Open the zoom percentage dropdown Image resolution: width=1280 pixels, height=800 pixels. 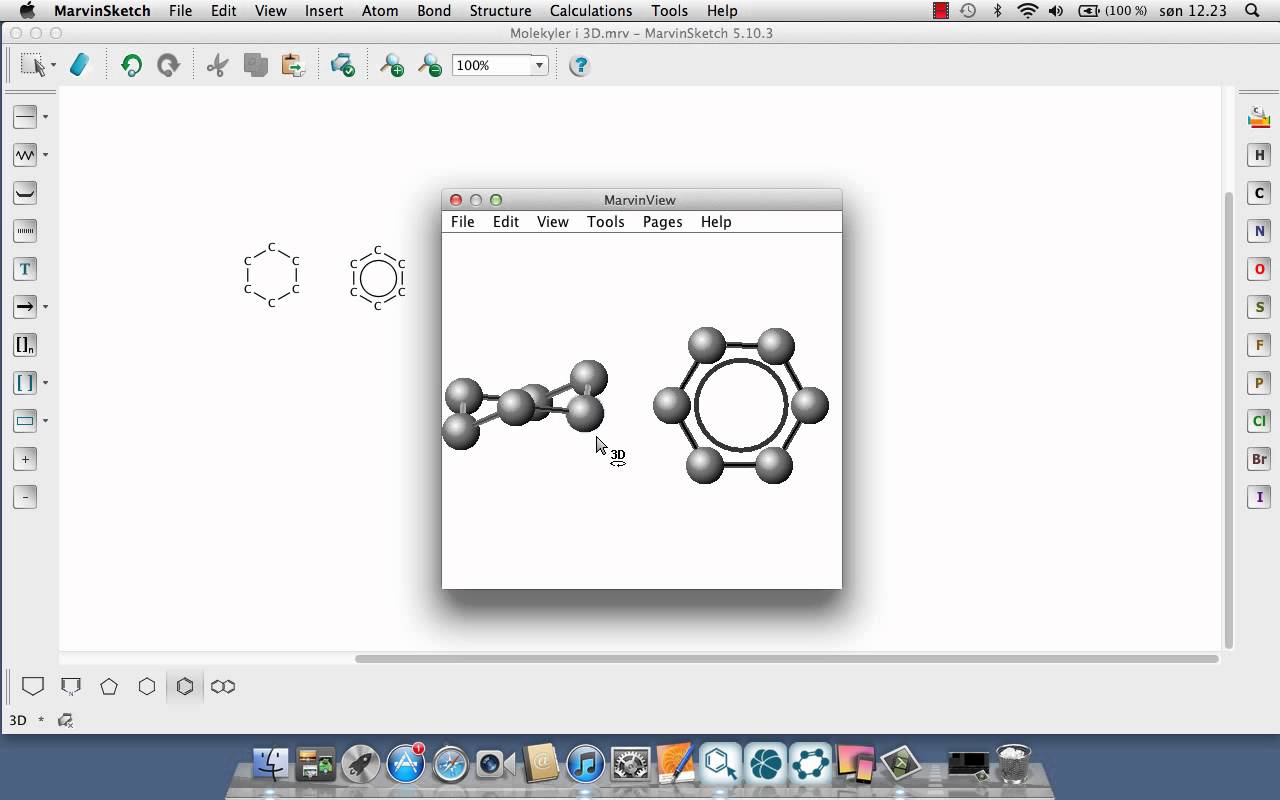click(x=539, y=66)
